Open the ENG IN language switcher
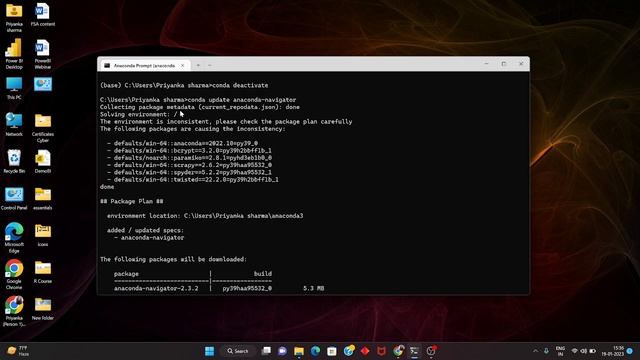Screen dimensions: 640x360 tap(560, 351)
